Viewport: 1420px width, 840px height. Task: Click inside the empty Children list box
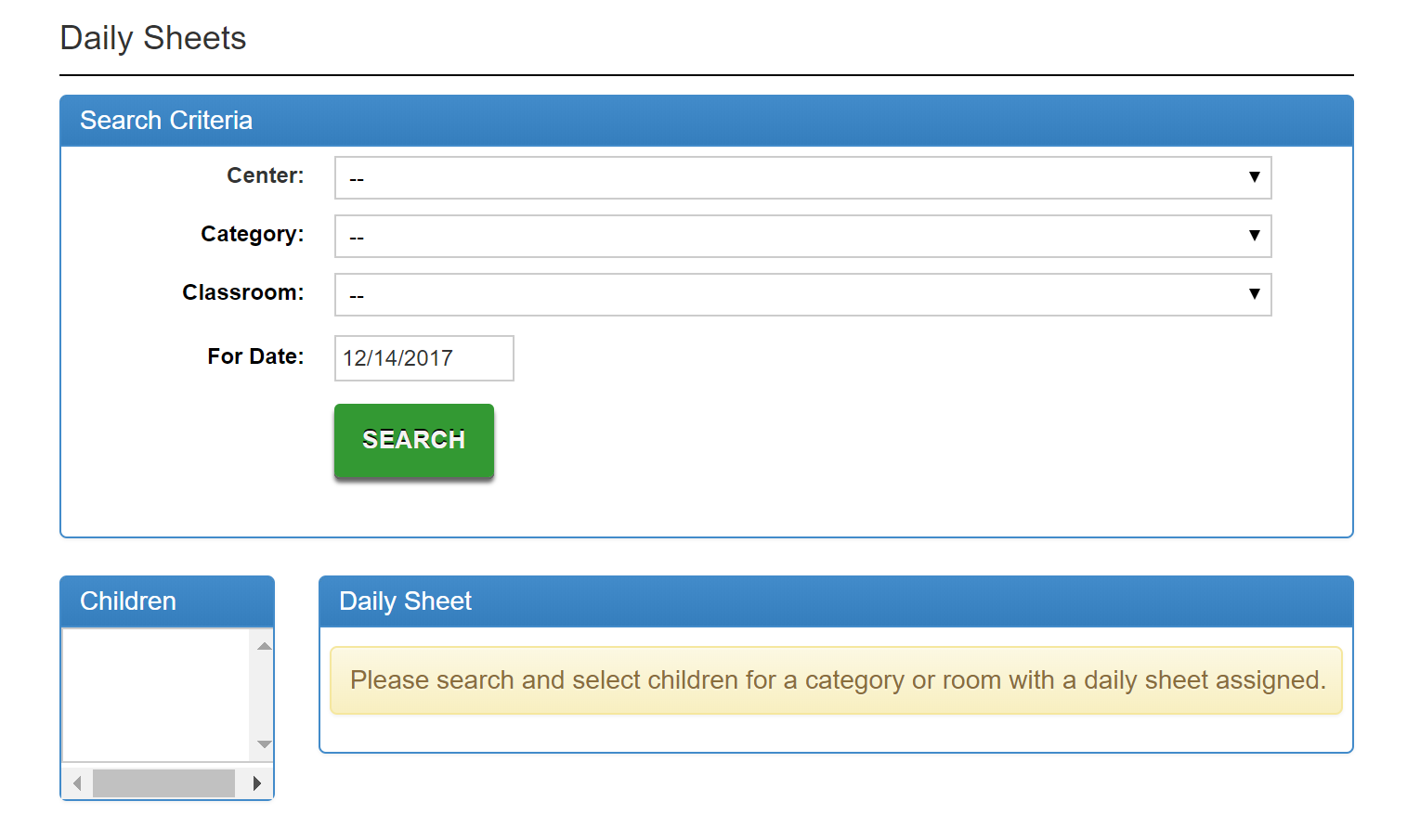[x=156, y=694]
